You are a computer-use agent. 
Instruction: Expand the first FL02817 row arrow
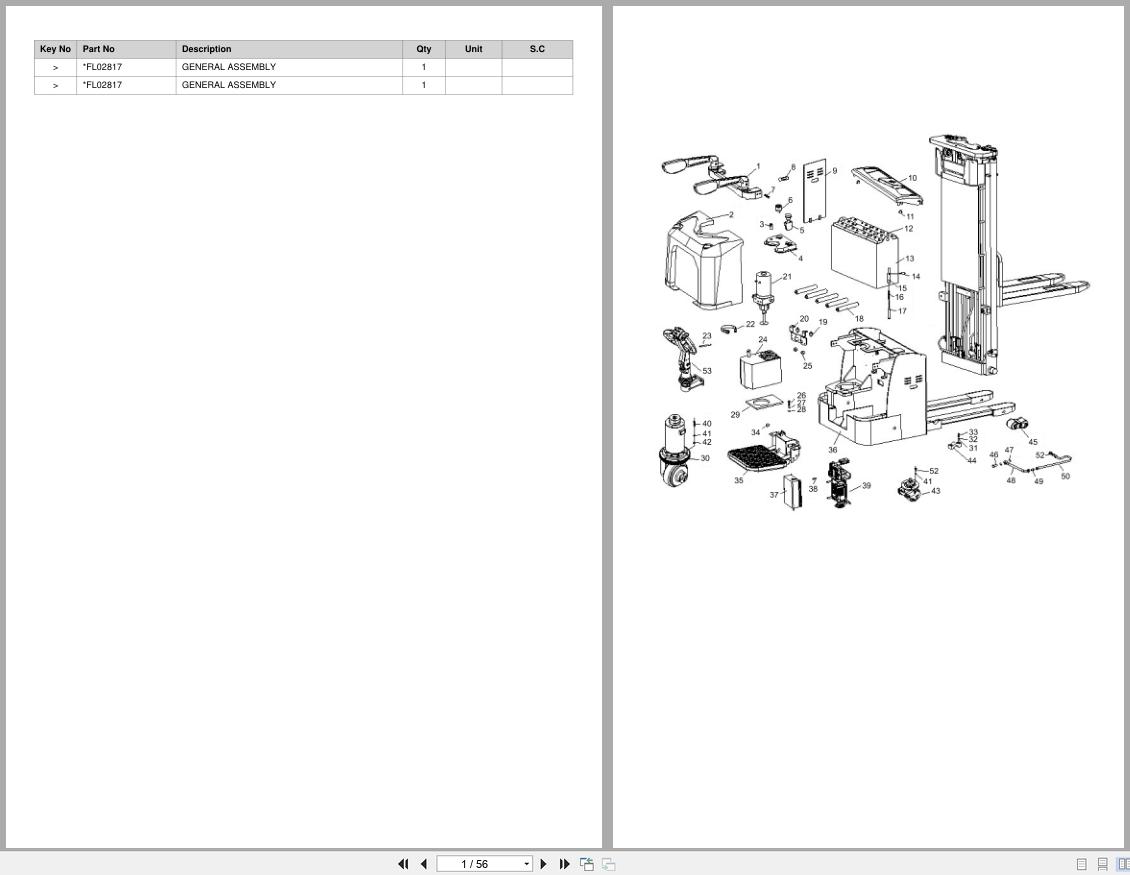click(55, 67)
